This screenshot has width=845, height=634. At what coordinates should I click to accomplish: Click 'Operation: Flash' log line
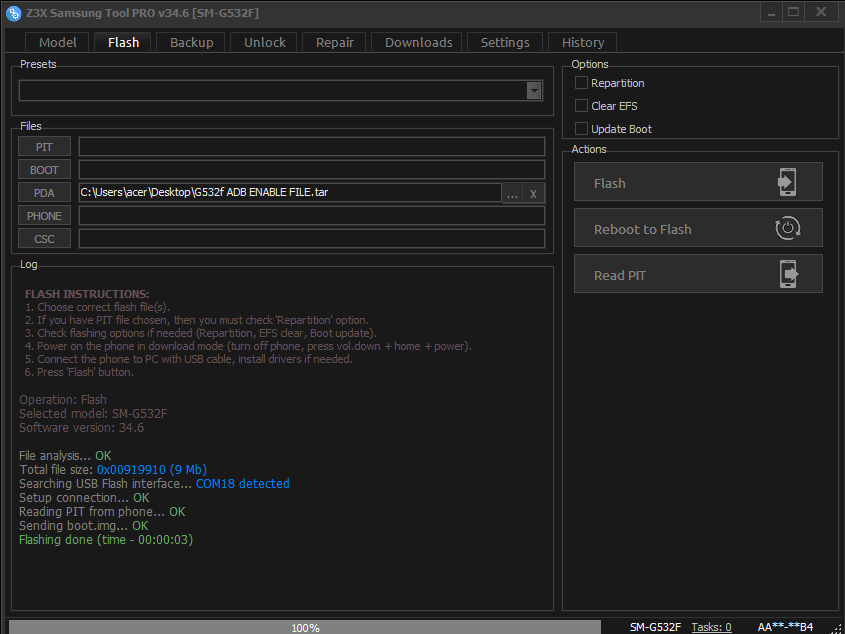point(63,400)
